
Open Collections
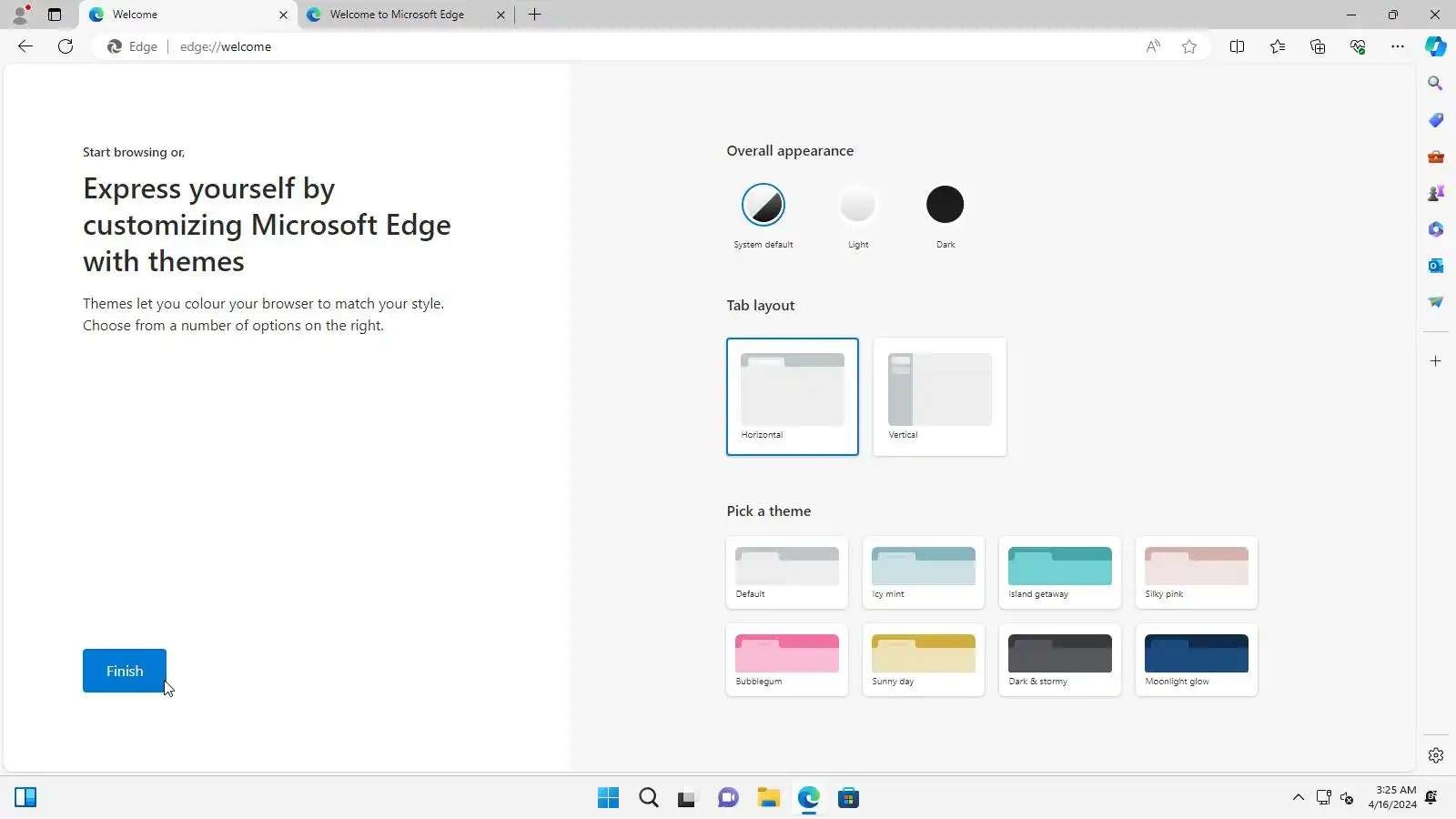click(x=1318, y=46)
